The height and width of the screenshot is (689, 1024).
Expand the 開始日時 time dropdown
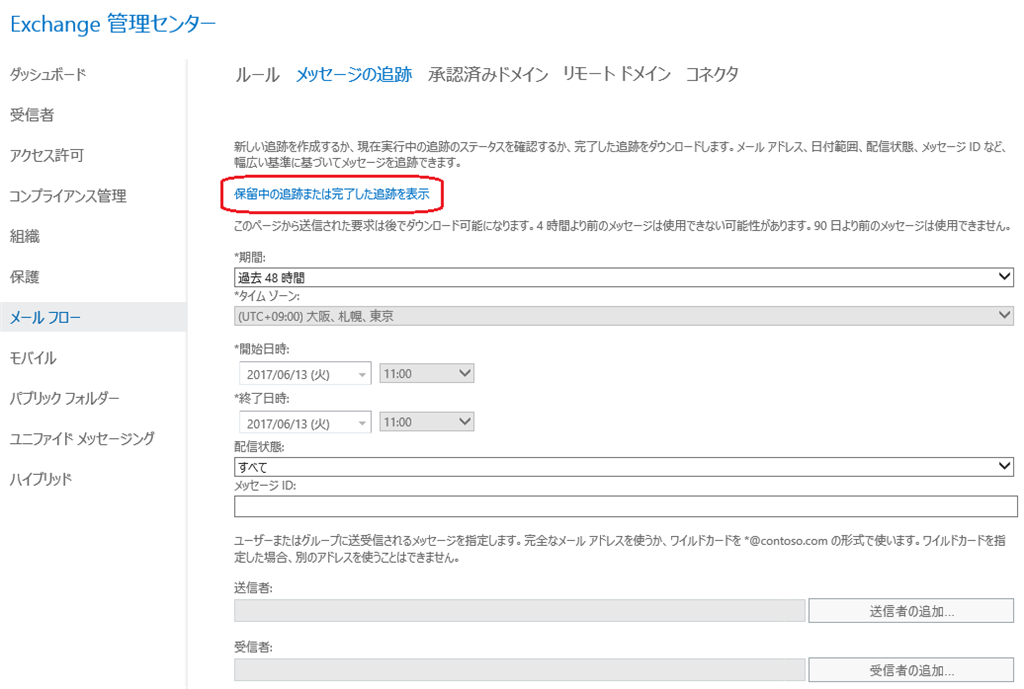(426, 374)
